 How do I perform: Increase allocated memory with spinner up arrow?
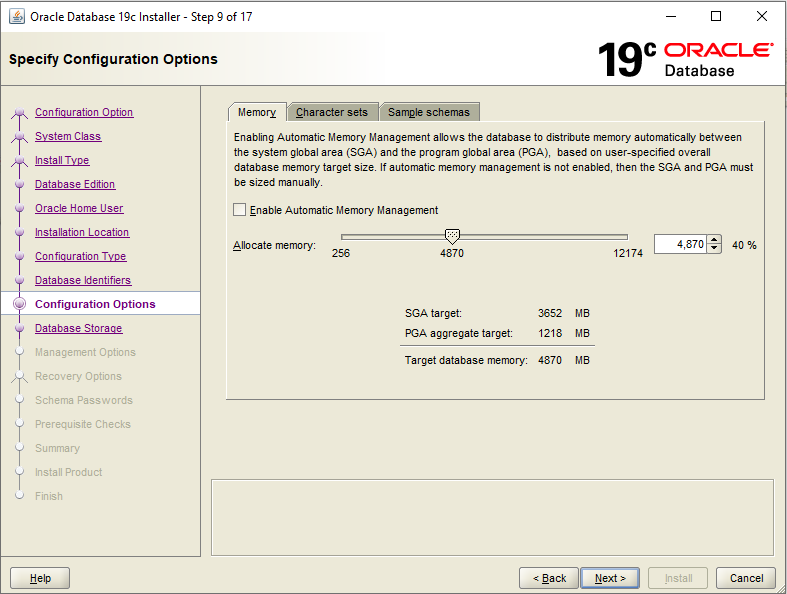[714, 240]
